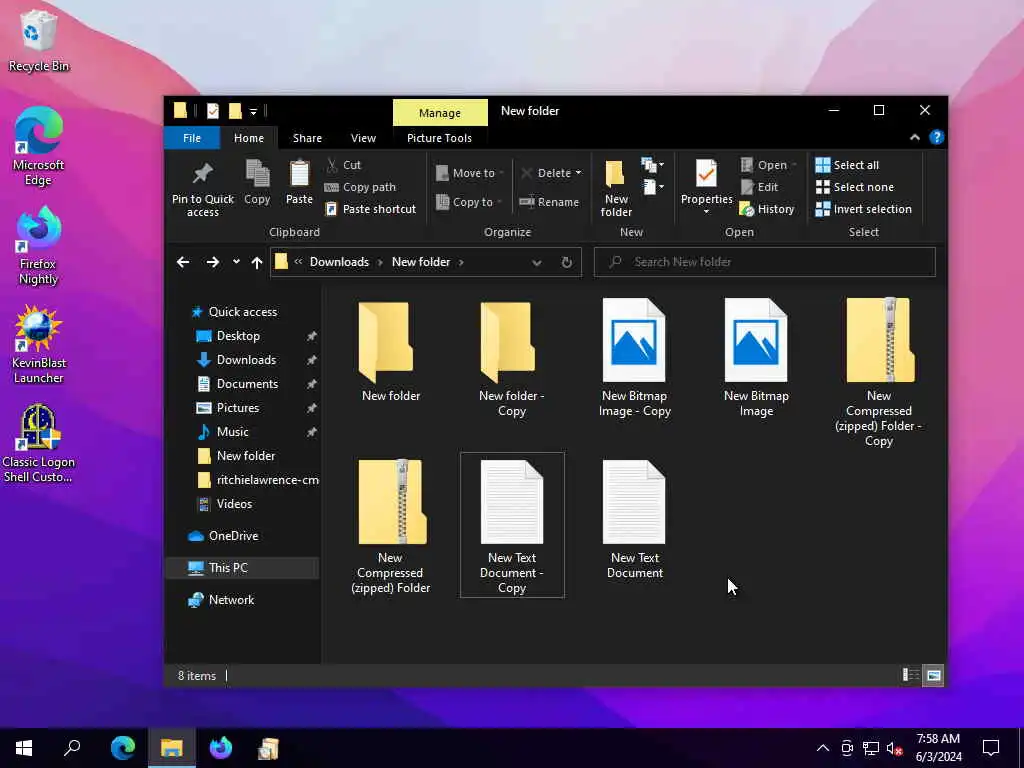Select the Recycle Bin desktop icon
Viewport: 1024px width, 768px height.
39,42
